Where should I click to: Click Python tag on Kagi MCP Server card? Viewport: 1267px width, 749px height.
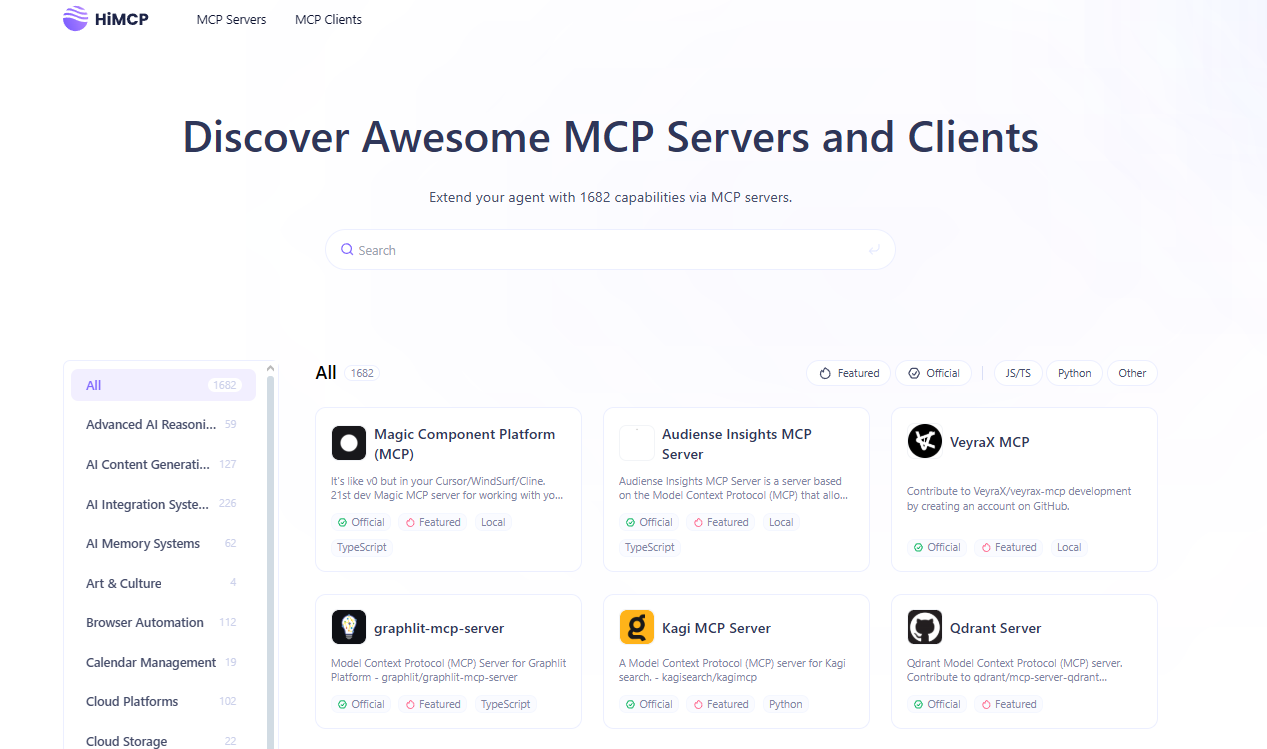pyautogui.click(x=786, y=704)
